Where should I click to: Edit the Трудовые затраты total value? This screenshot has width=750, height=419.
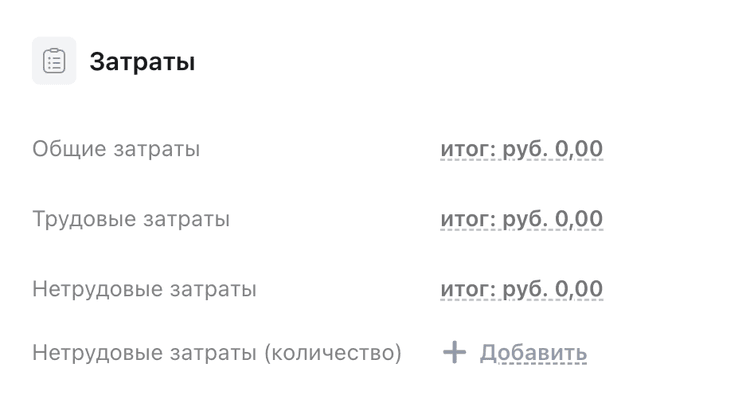521,219
